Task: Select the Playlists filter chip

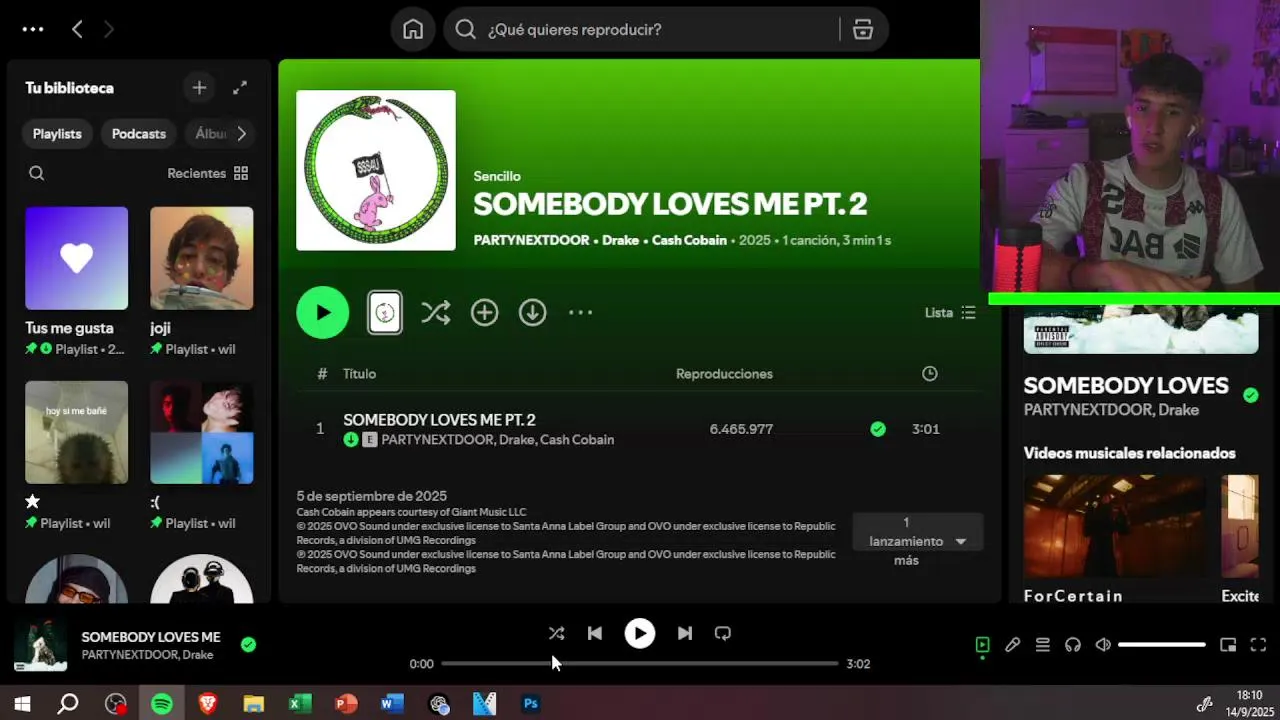Action: tap(57, 134)
